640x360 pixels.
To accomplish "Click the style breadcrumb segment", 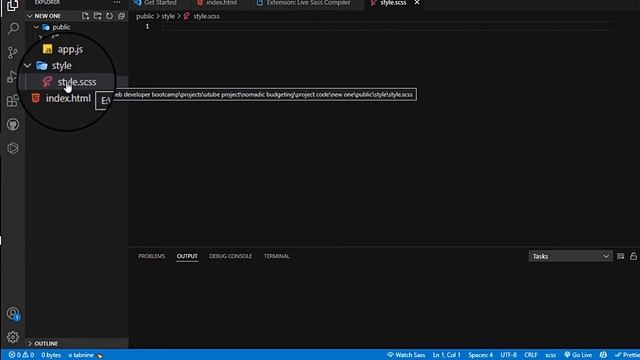I will pyautogui.click(x=168, y=16).
